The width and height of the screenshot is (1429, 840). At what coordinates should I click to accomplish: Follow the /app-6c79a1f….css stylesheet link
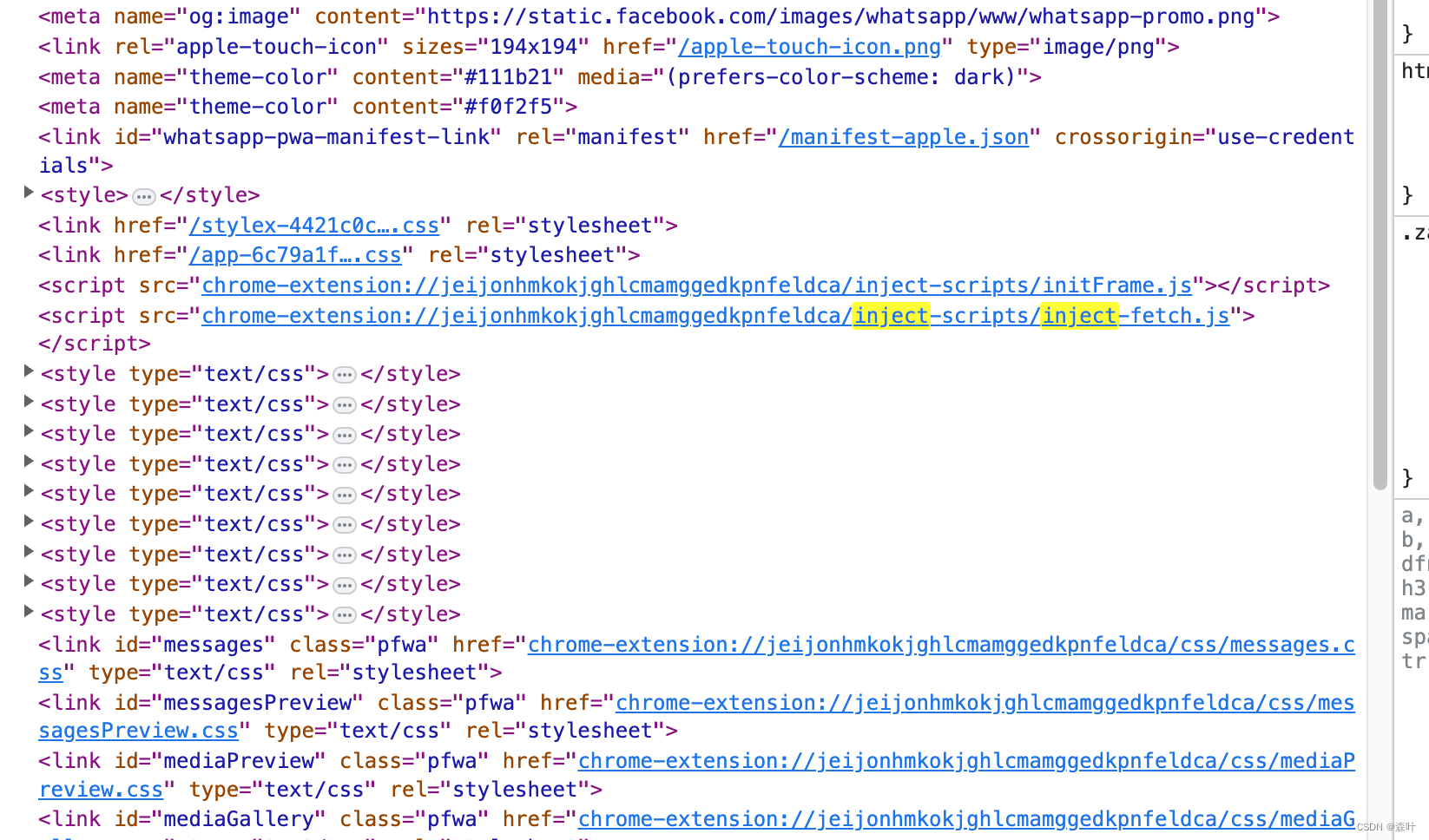[295, 255]
